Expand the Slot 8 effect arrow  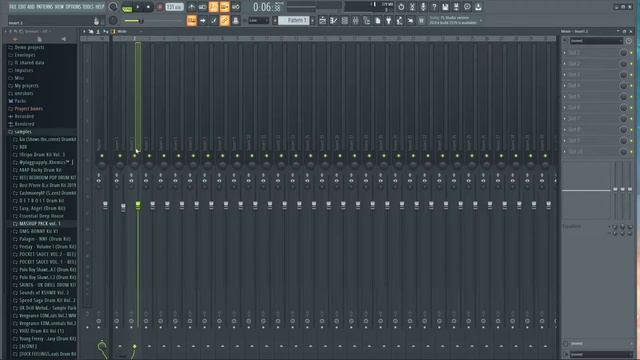pyautogui.click(x=565, y=130)
